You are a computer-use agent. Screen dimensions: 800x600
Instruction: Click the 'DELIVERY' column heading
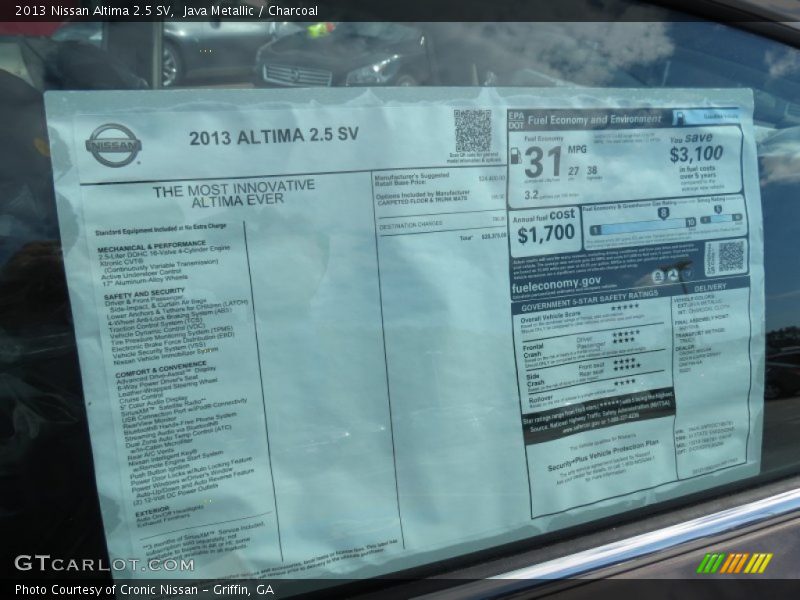coord(709,288)
